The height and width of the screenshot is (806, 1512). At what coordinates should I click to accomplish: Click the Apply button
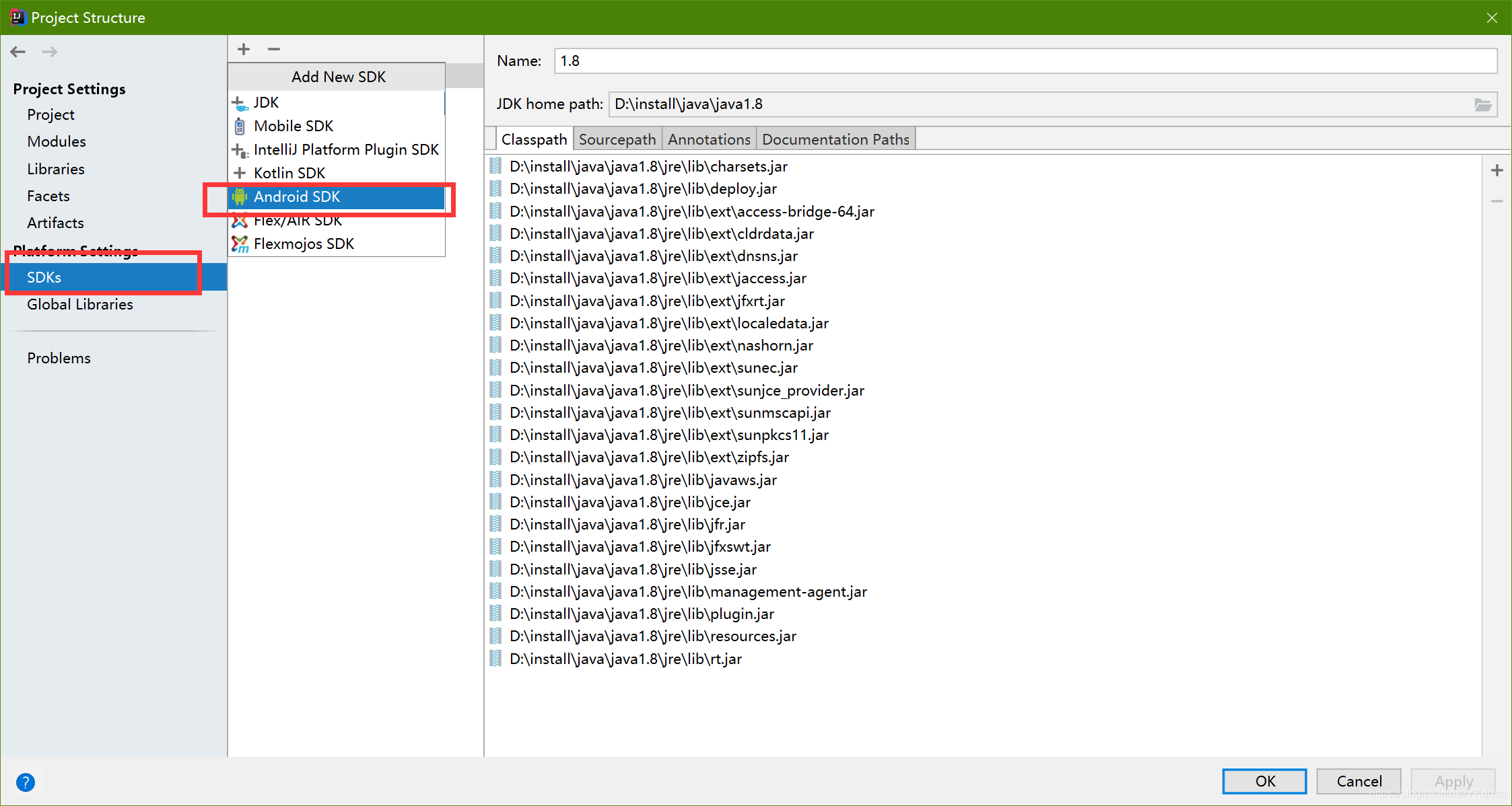pos(1453,781)
